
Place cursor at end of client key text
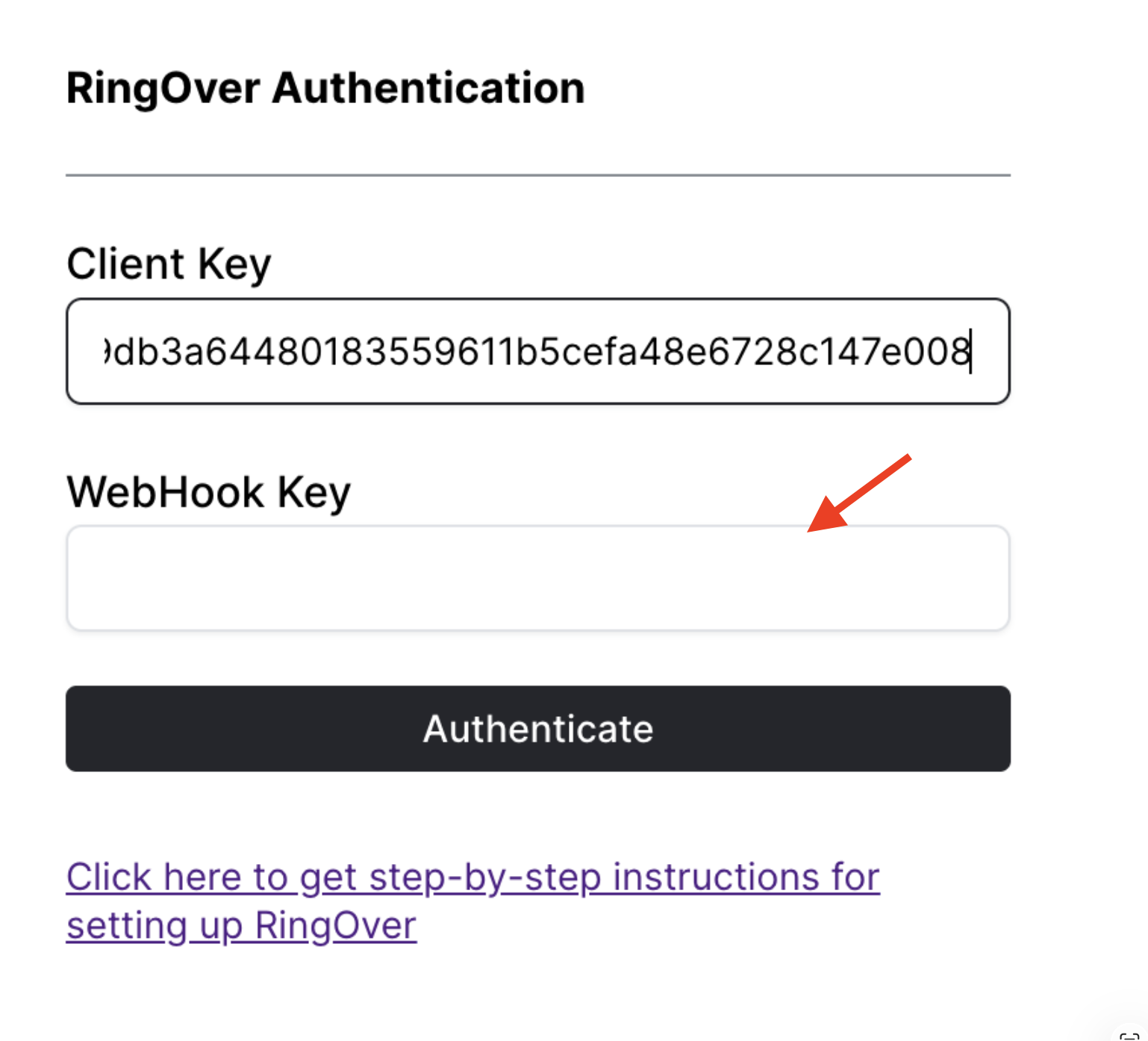point(970,352)
